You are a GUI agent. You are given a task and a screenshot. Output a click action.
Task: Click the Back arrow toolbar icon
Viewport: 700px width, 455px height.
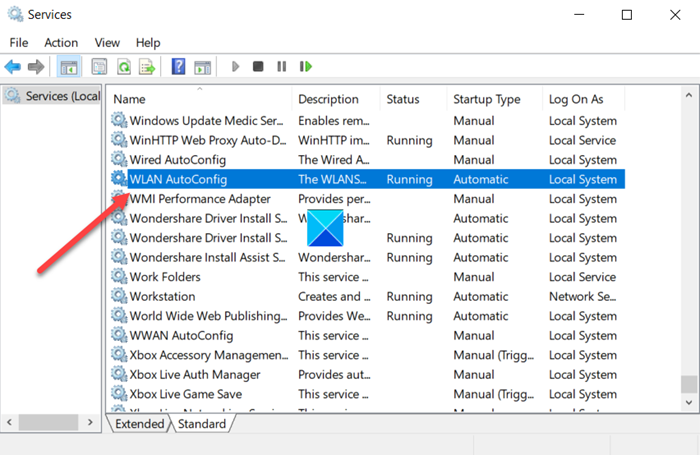[x=13, y=67]
